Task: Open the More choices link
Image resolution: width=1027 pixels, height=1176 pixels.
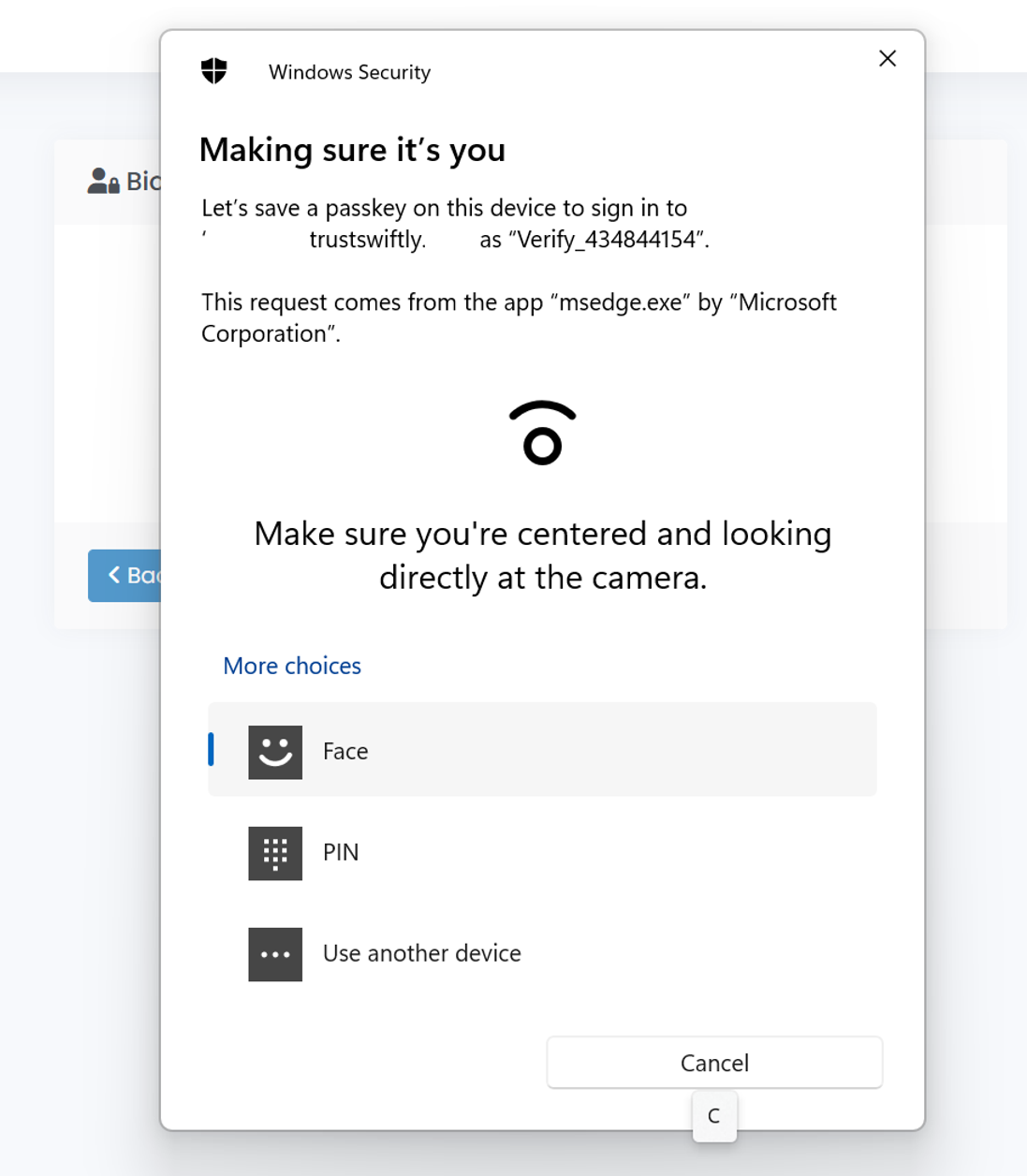Action: (x=292, y=666)
